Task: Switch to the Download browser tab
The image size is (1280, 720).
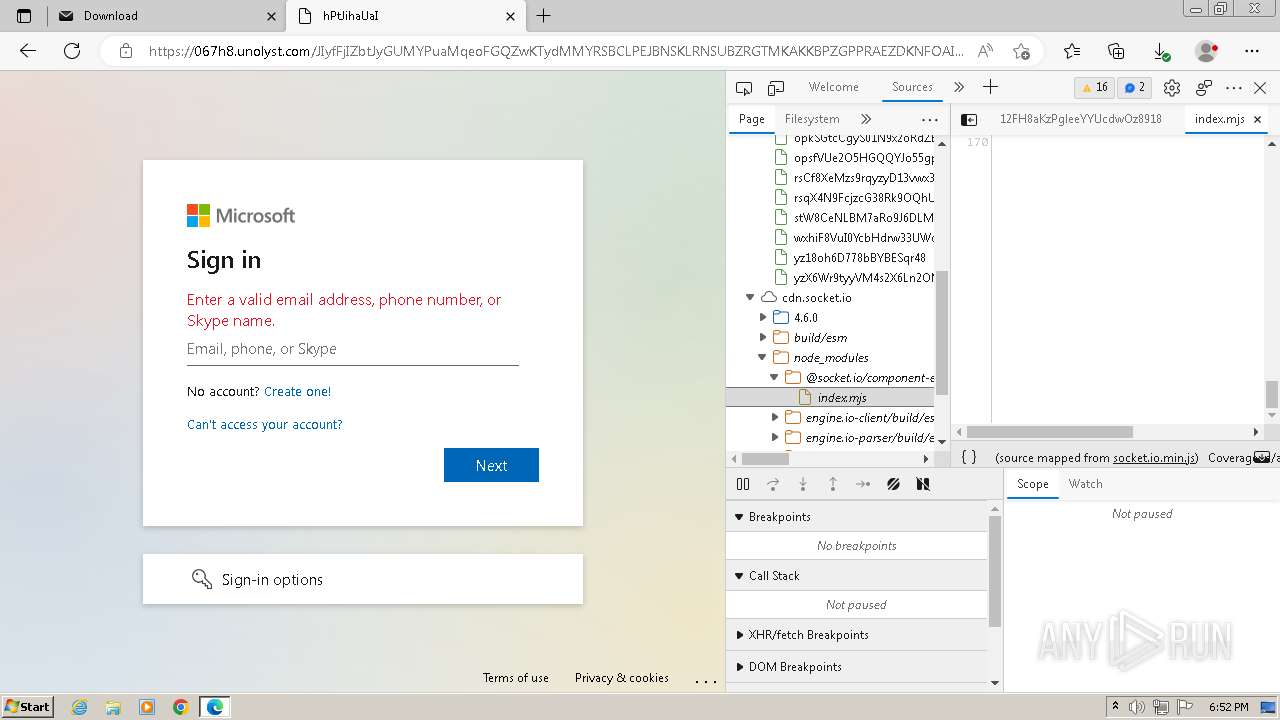Action: point(167,16)
